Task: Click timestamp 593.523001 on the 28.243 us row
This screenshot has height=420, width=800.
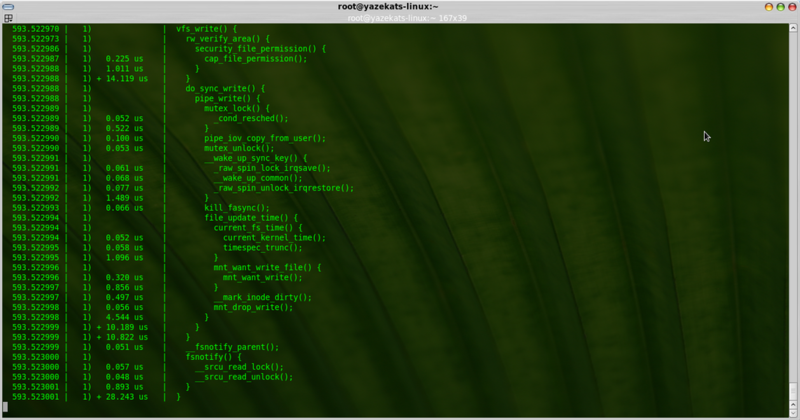Action: [36, 397]
